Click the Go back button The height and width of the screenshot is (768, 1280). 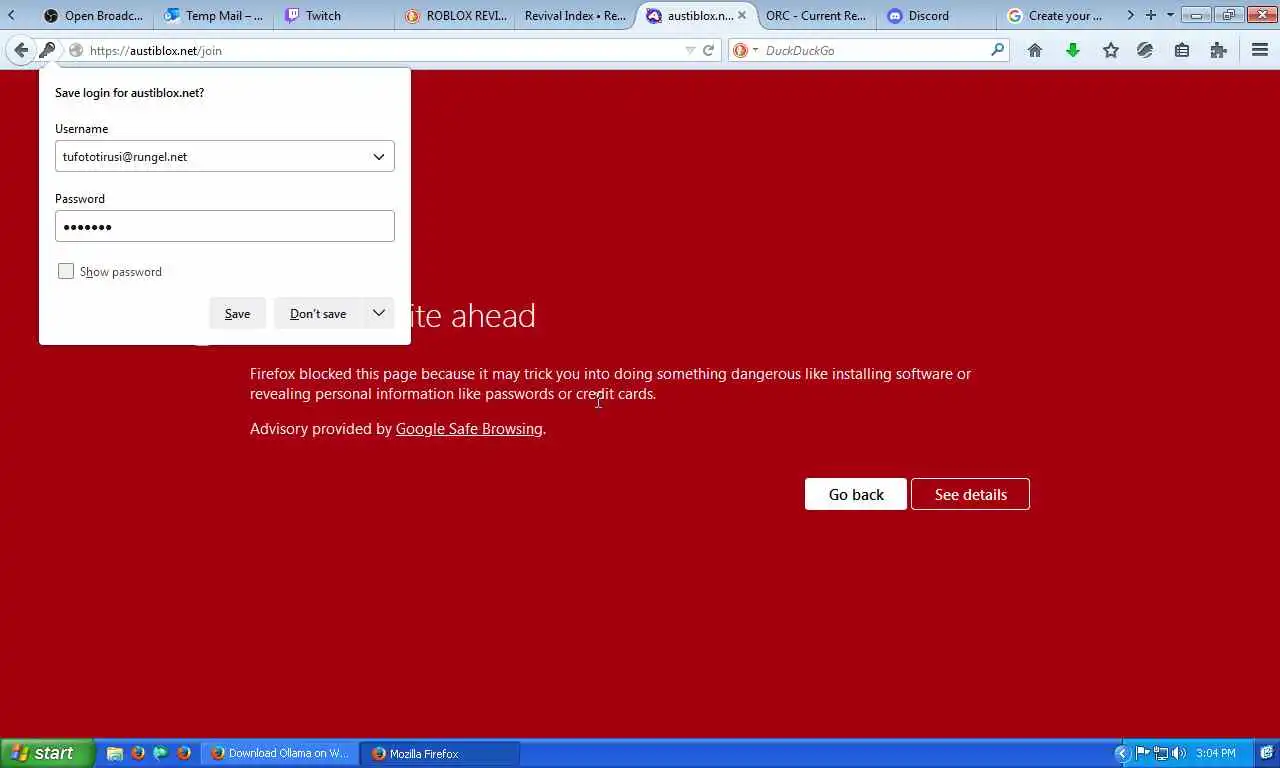(x=856, y=494)
